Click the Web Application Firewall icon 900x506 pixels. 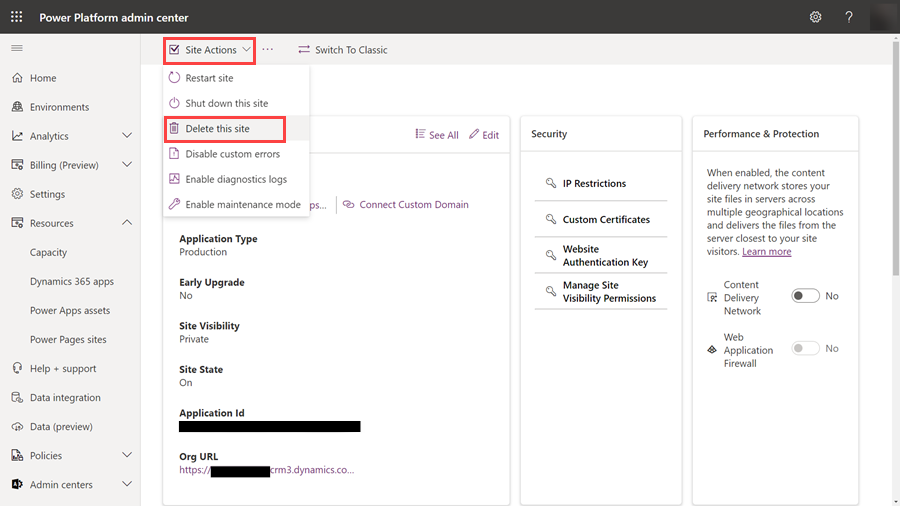point(712,349)
